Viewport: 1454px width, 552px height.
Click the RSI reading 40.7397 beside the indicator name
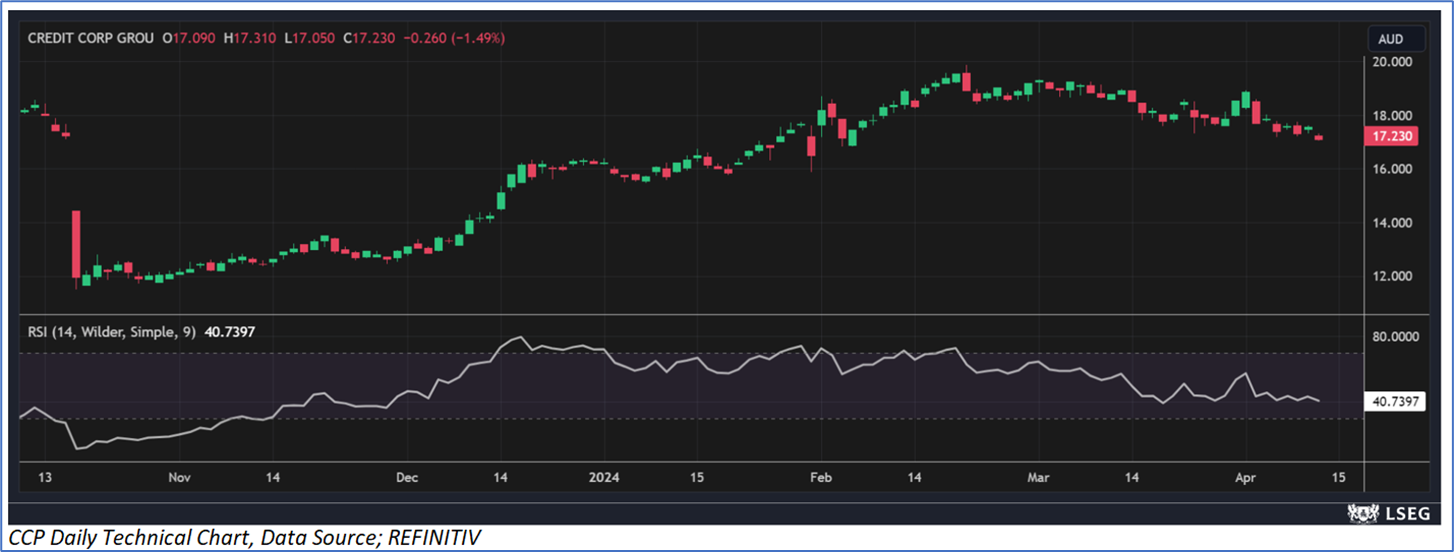click(229, 331)
